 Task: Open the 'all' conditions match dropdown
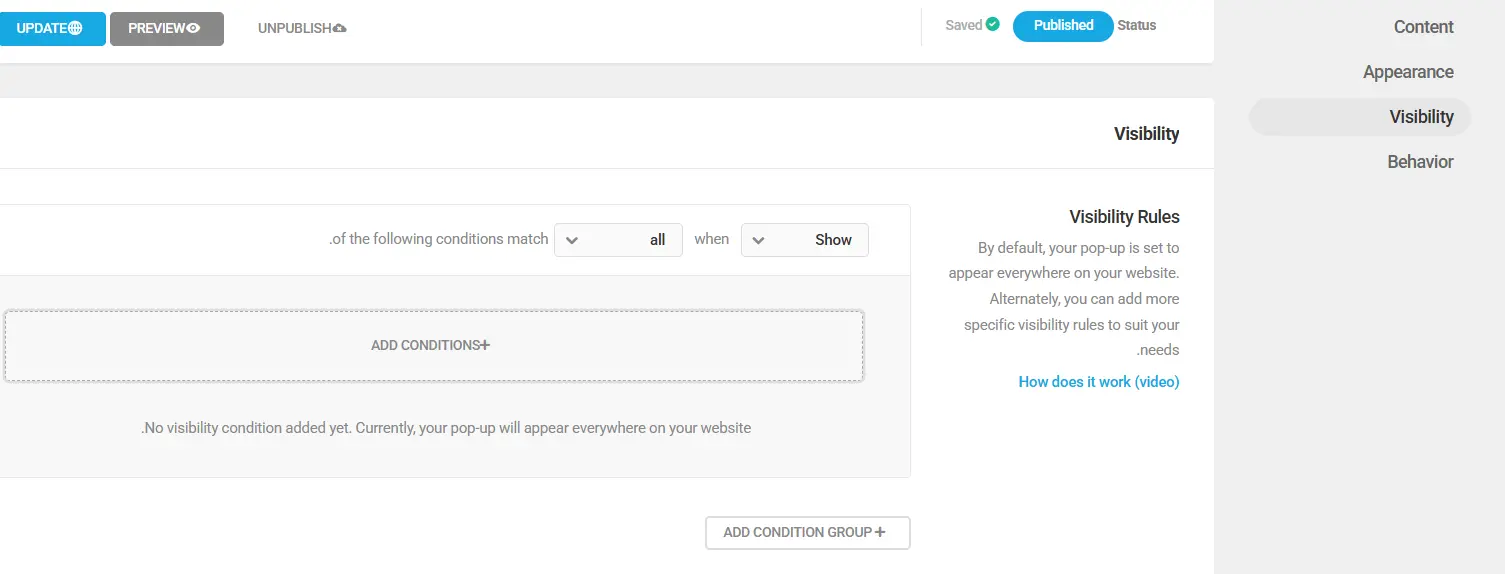(618, 240)
